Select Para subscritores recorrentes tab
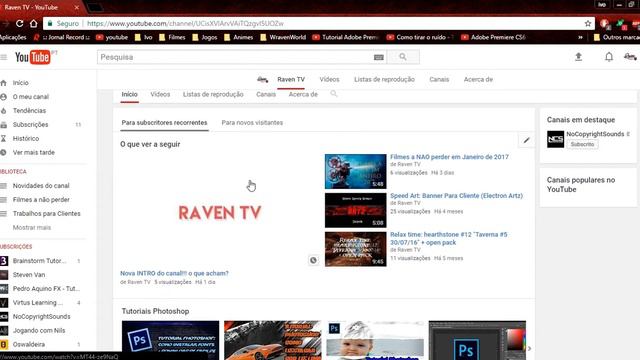 164,122
